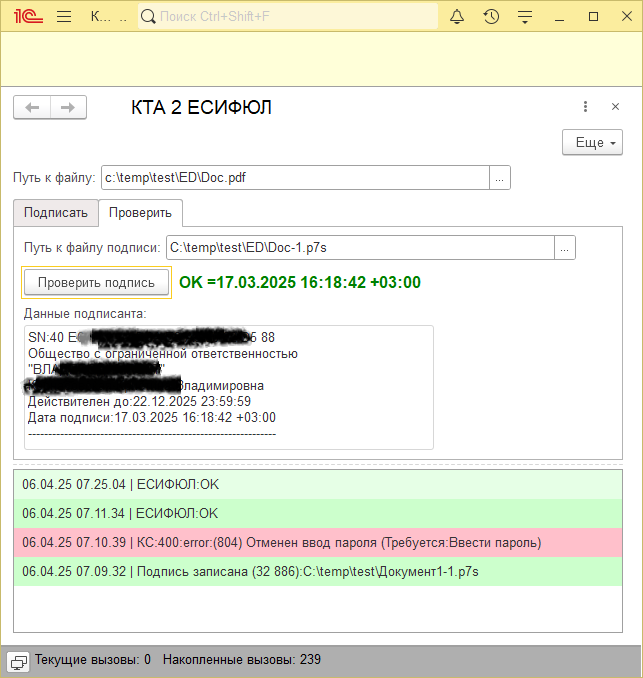Click Действителен до:22.12.2025 line
The image size is (643, 678).
coord(139,401)
